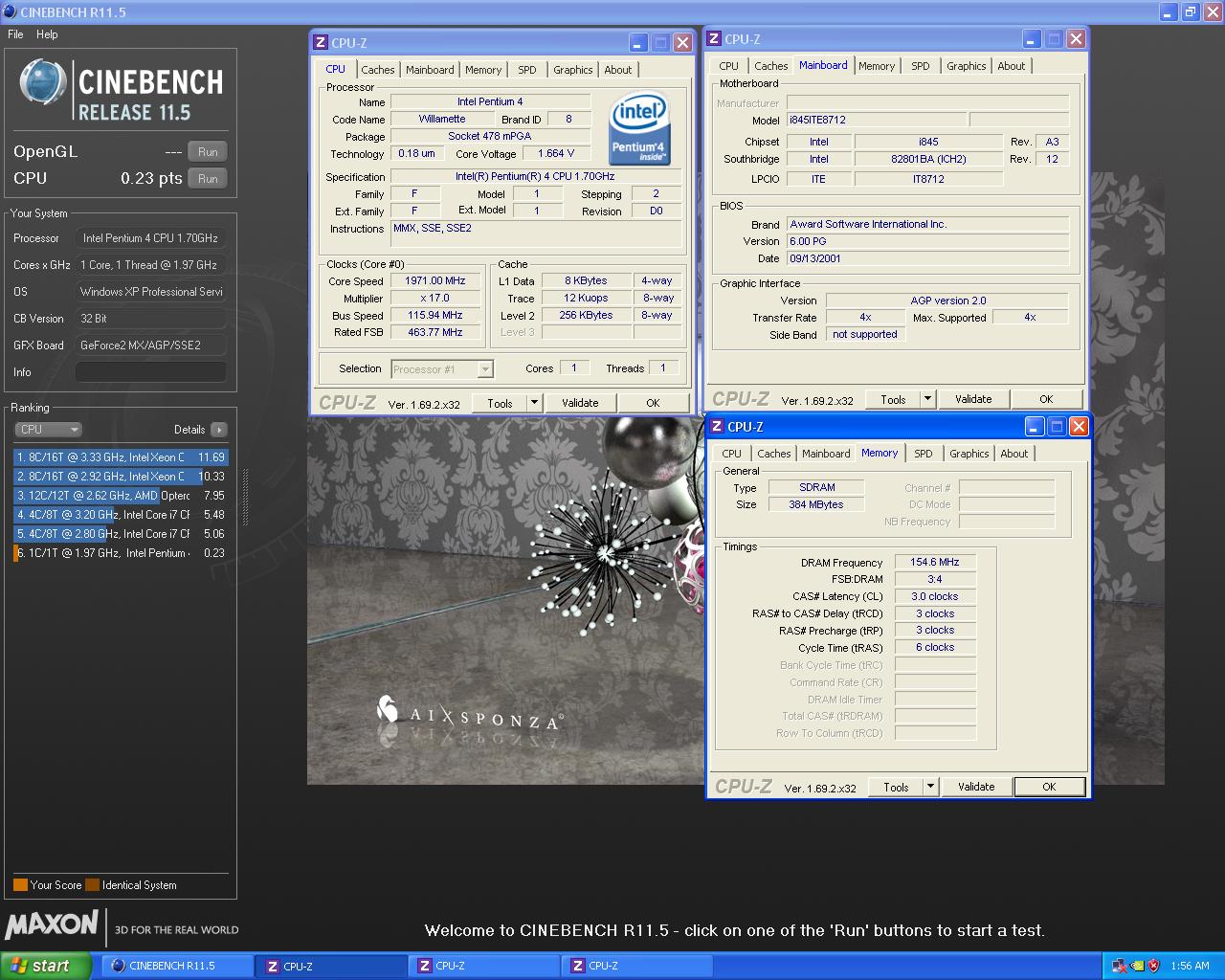The width and height of the screenshot is (1225, 980).
Task: Click the empty Info field in Your System
Action: click(x=151, y=372)
